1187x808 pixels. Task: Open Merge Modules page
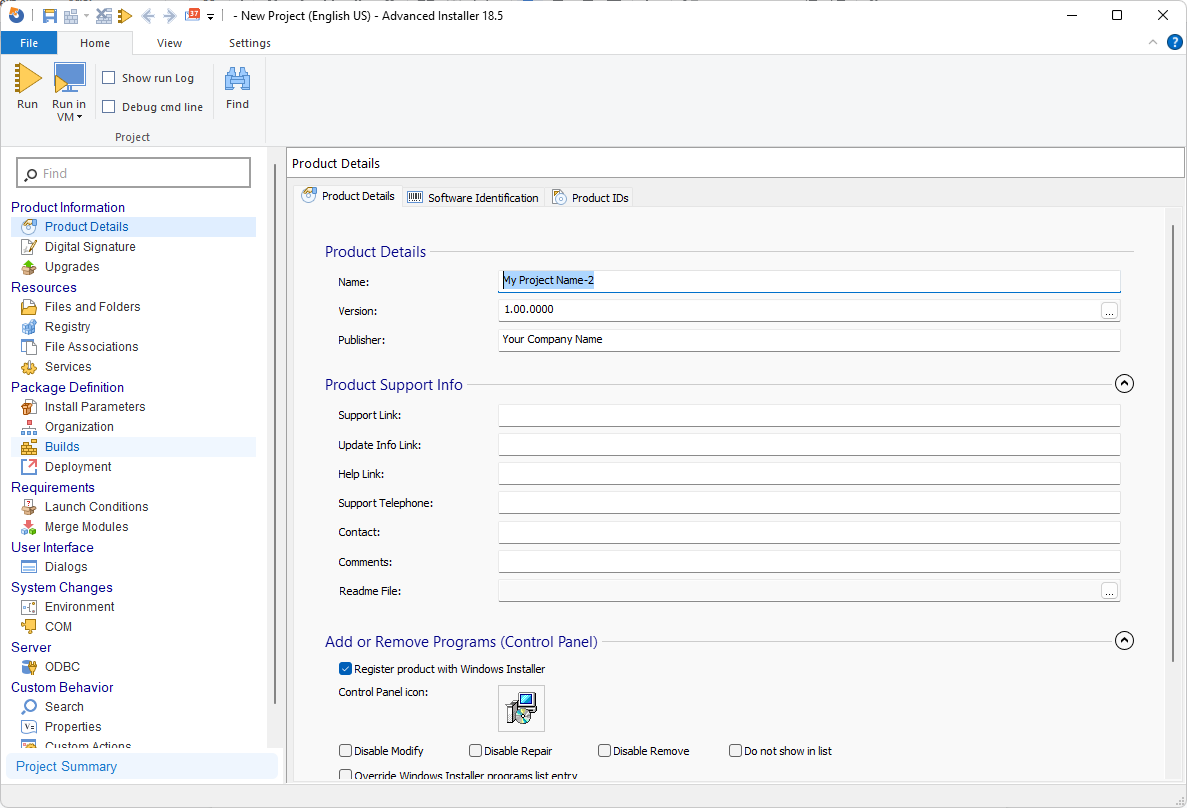86,526
